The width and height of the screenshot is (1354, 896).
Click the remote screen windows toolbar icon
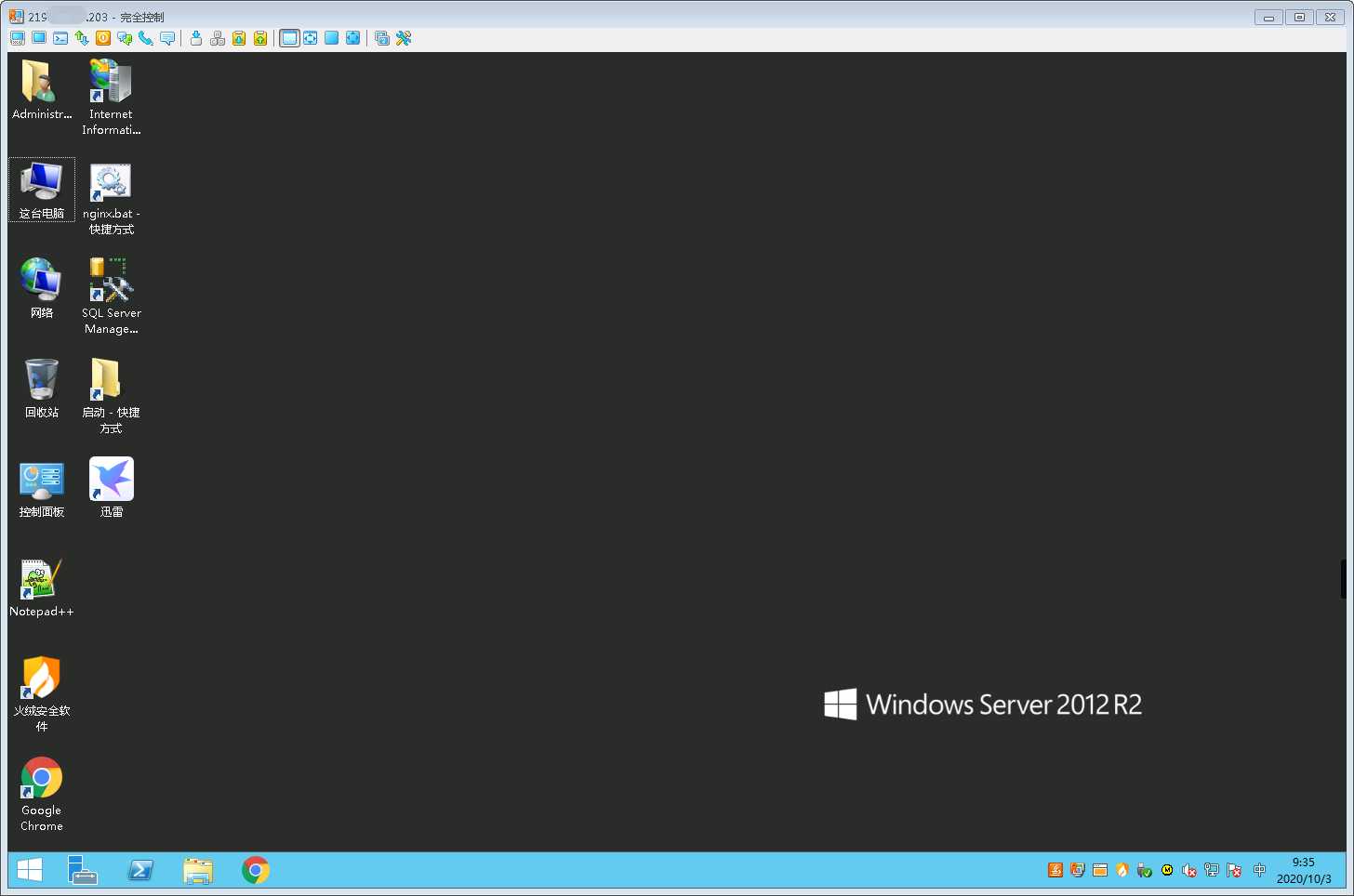382,38
